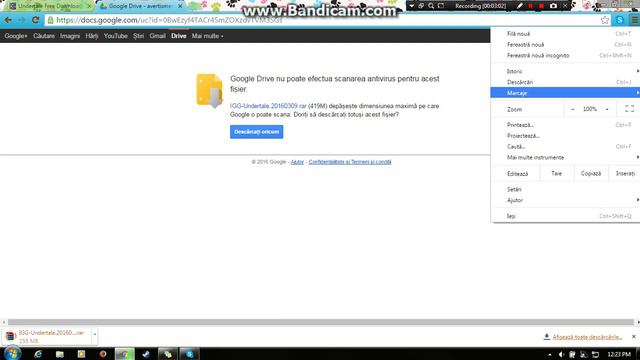Image resolution: width=640 pixels, height=360 pixels.
Task: Click download arrow icon in downloads bar
Action: click(547, 337)
